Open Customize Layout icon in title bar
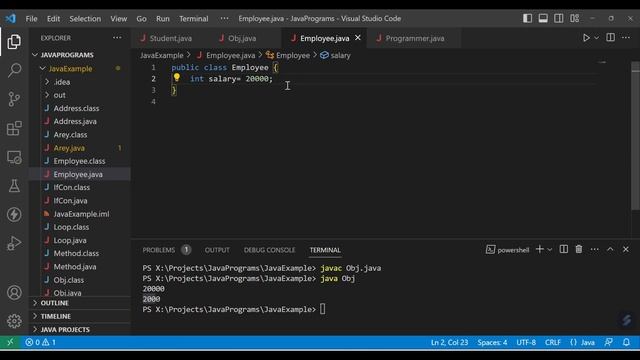The image size is (640, 360). (x=575, y=18)
